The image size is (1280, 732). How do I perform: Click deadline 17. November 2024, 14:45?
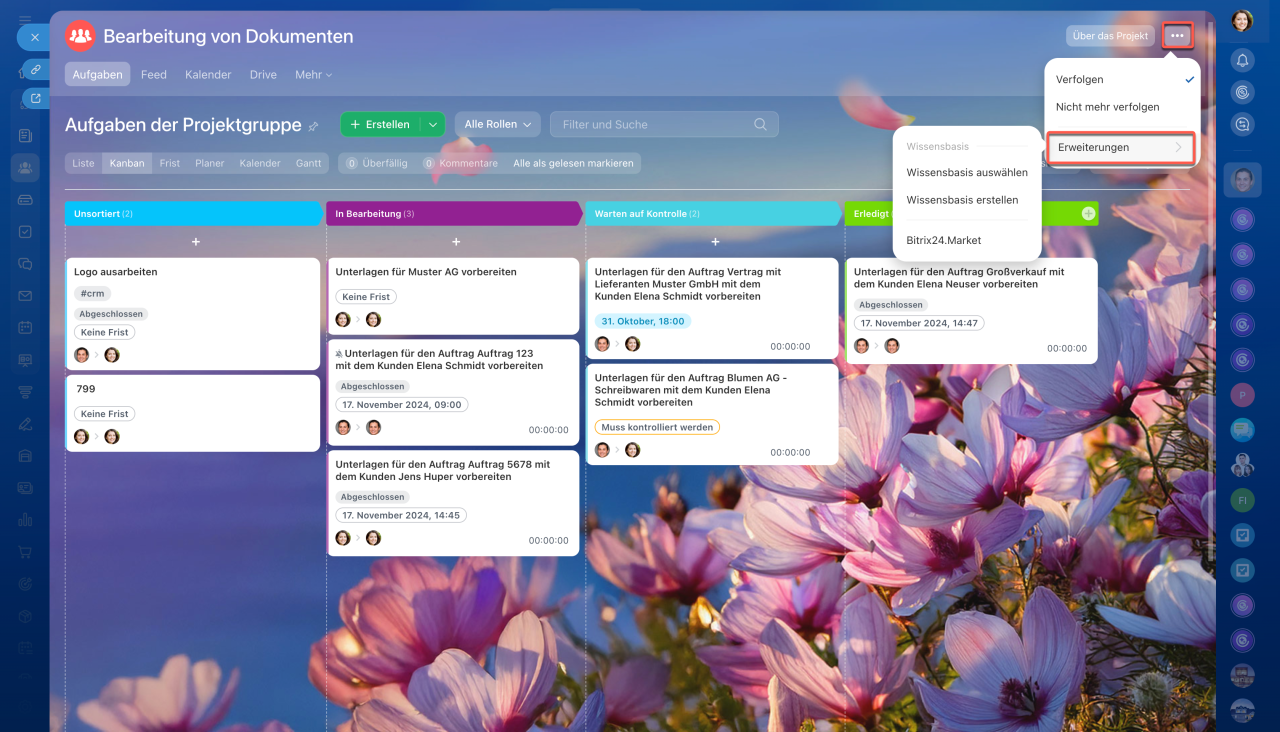click(401, 516)
